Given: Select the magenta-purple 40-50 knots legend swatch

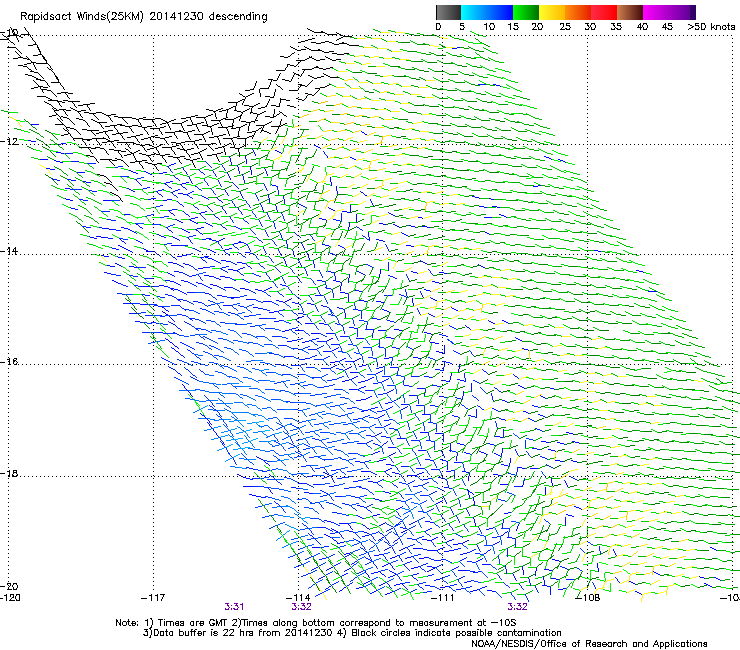Looking at the screenshot, I should click(x=669, y=12).
